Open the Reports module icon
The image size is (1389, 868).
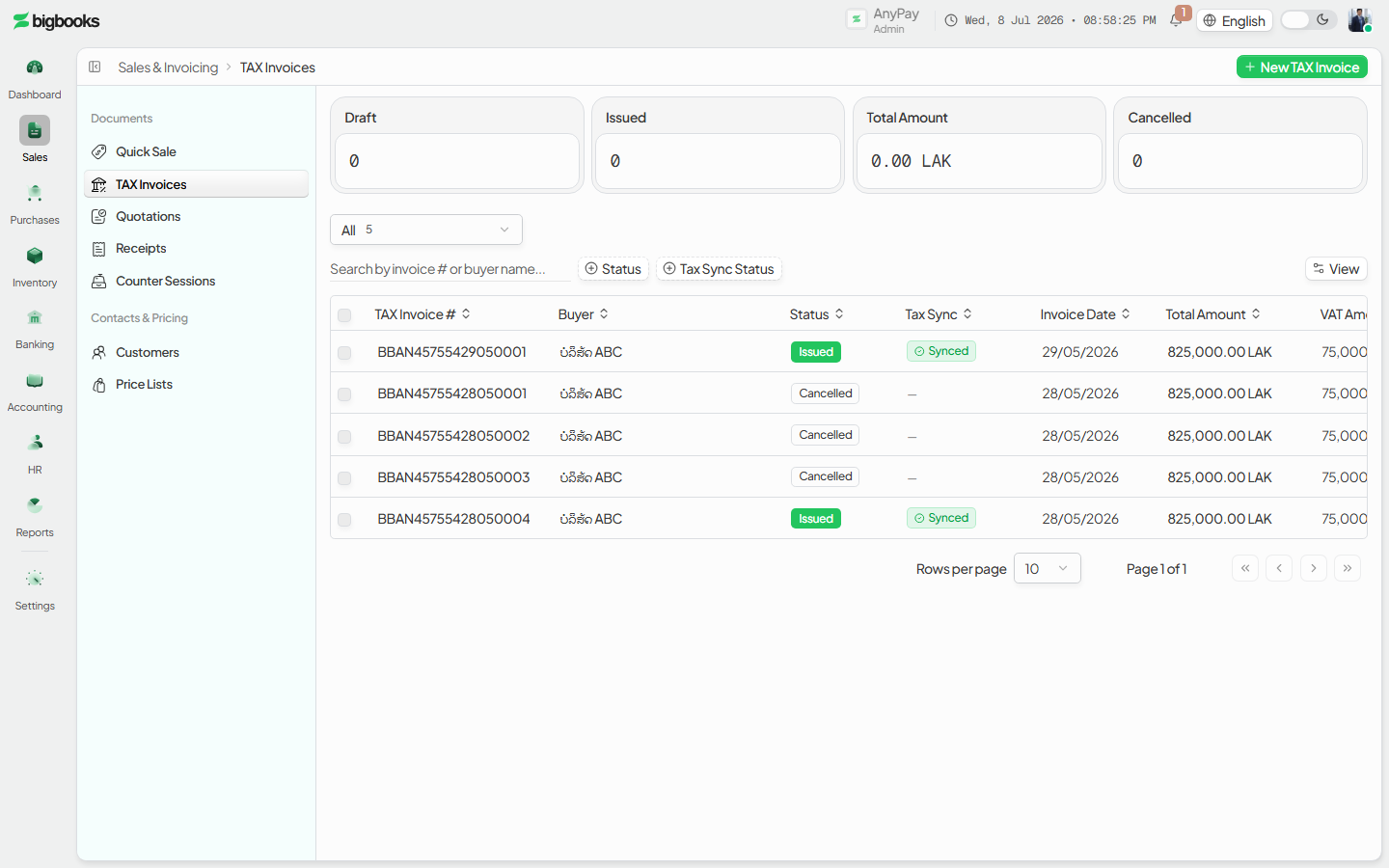(35, 505)
